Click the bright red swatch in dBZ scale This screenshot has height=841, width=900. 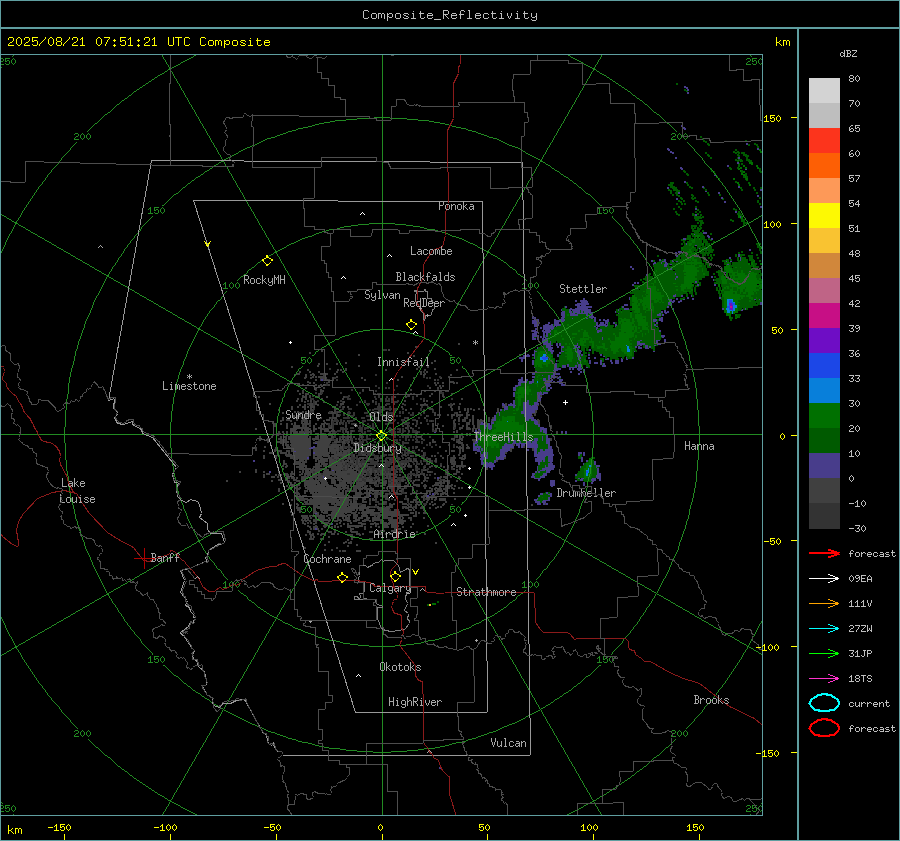coord(824,141)
